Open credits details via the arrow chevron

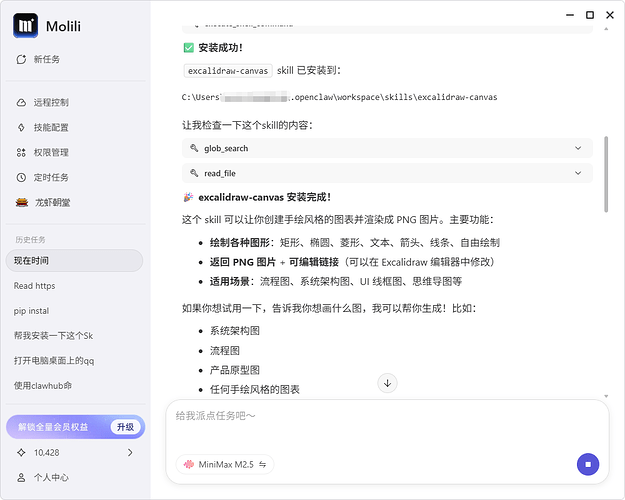[130, 453]
